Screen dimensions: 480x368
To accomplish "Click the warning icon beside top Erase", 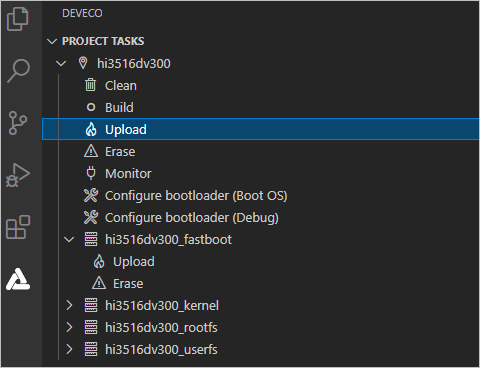I will point(91,151).
